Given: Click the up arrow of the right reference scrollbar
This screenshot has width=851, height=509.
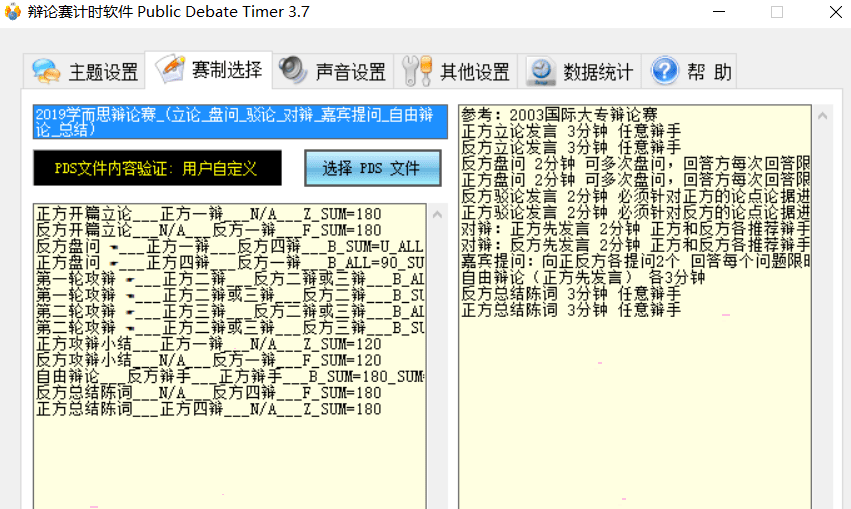Looking at the screenshot, I should click(822, 116).
